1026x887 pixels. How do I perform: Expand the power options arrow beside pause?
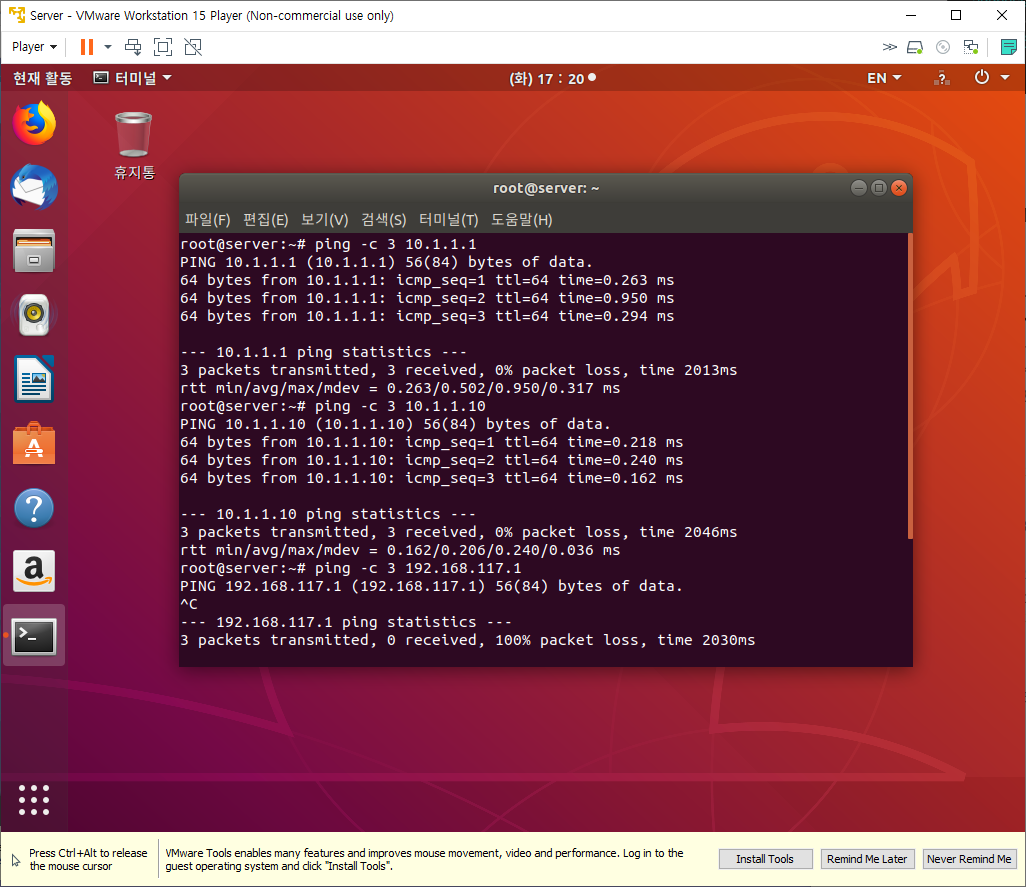point(108,47)
